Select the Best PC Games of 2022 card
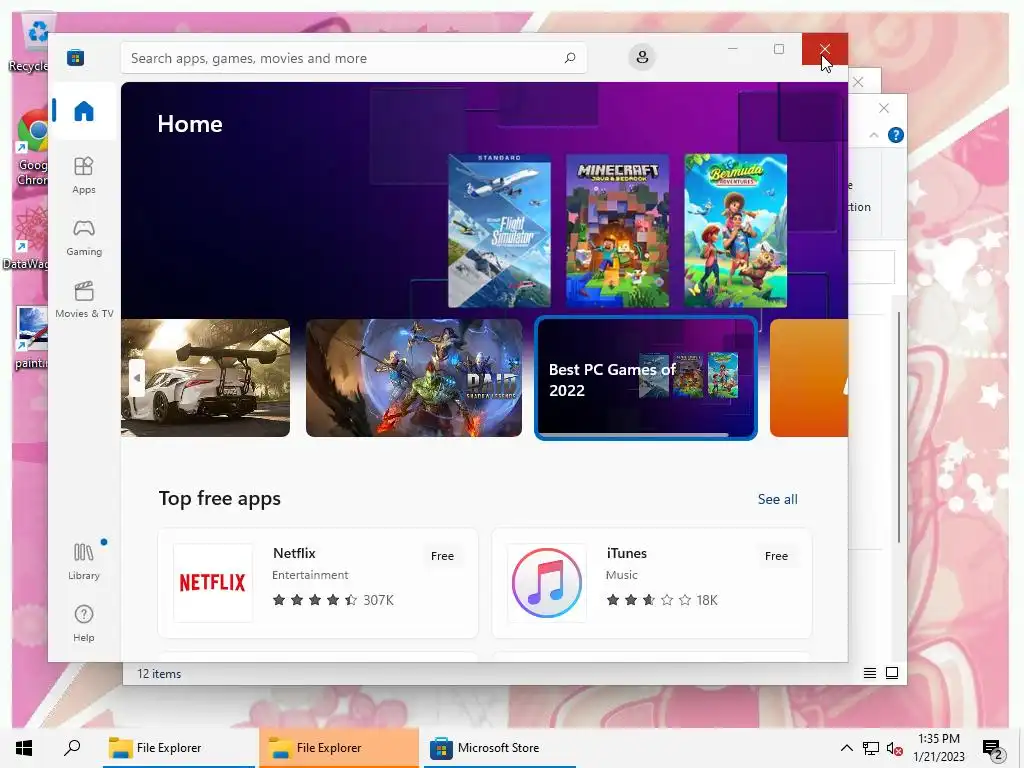1024x768 pixels. 646,377
